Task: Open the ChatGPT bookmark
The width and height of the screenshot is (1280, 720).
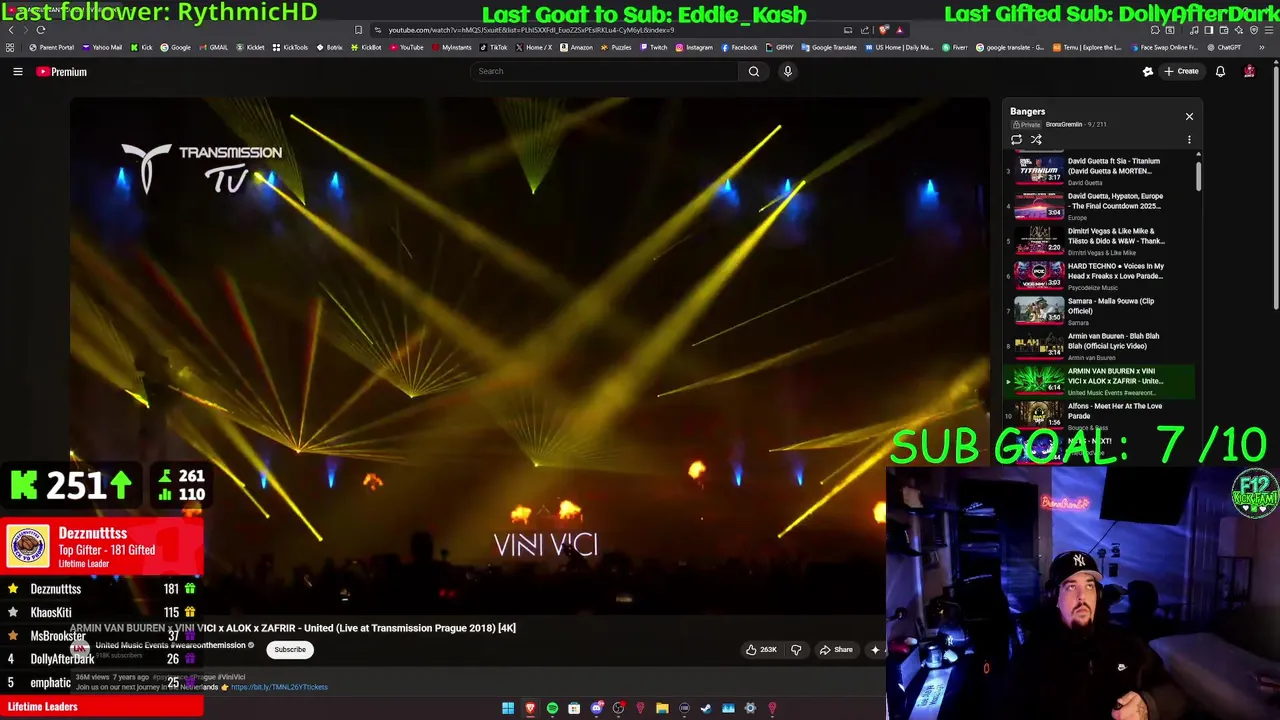Action: pos(1225,47)
